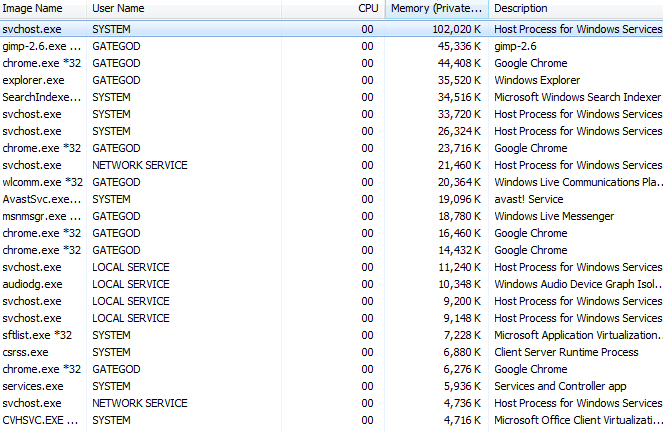Click the Windows Explorer description
Screen dimensions: 663x432
coord(537,80)
